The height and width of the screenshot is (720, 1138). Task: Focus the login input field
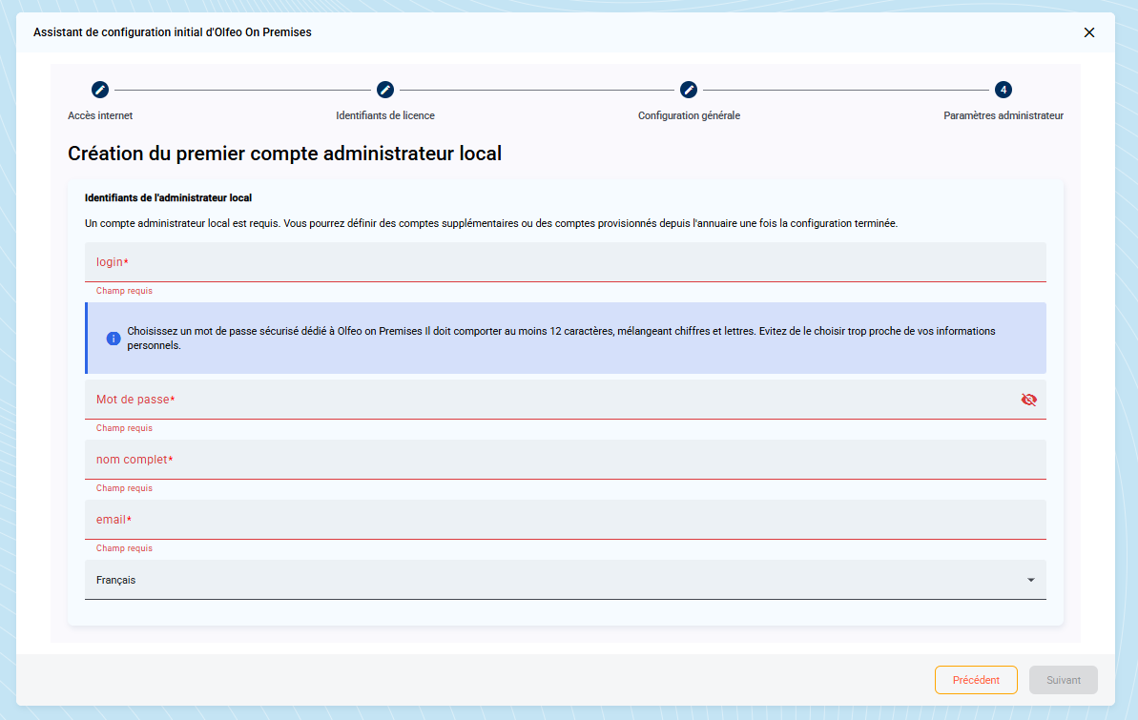pyautogui.click(x=565, y=262)
